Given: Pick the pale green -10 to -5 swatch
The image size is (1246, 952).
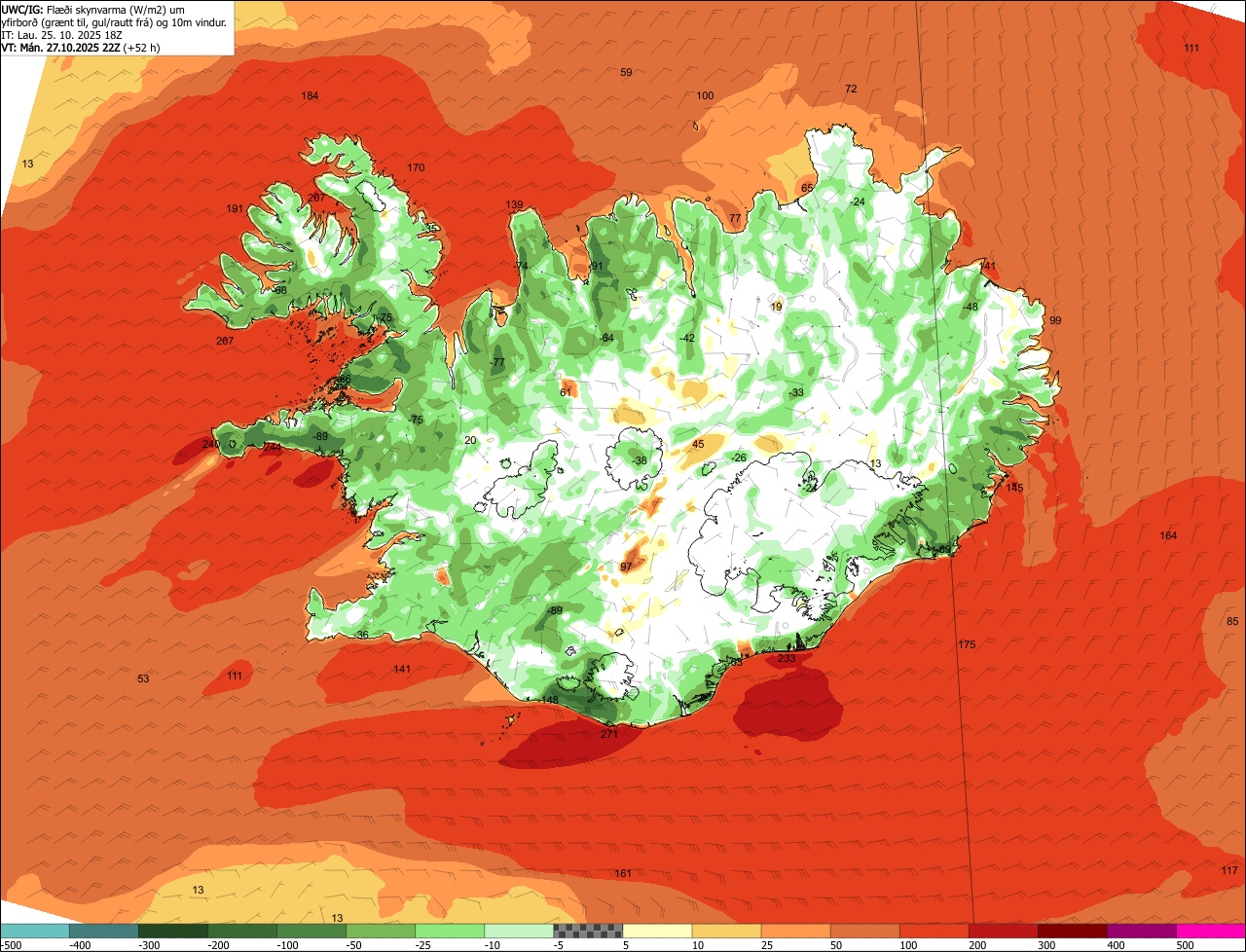Looking at the screenshot, I should point(518,931).
